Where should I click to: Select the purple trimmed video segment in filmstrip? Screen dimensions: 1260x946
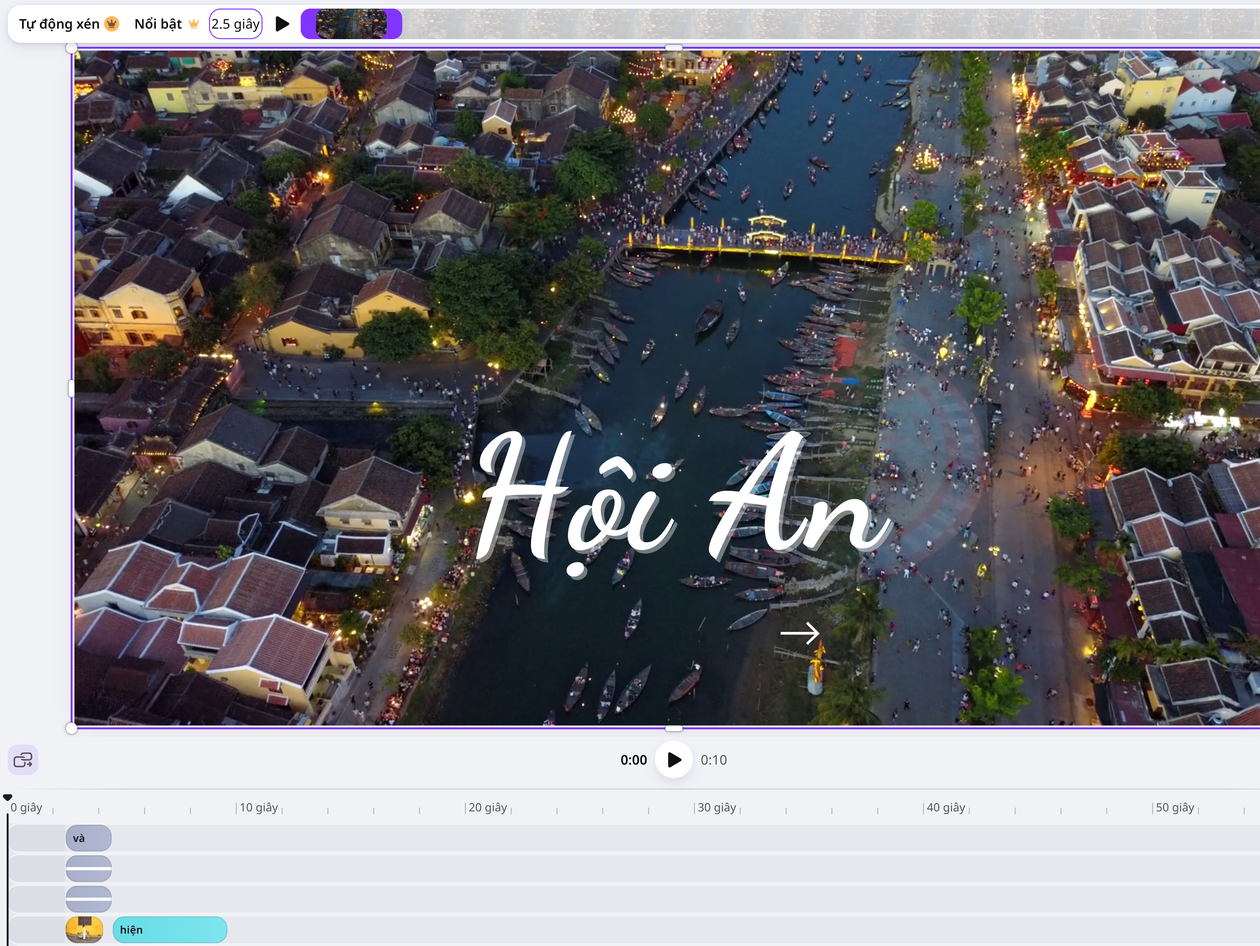click(x=351, y=24)
